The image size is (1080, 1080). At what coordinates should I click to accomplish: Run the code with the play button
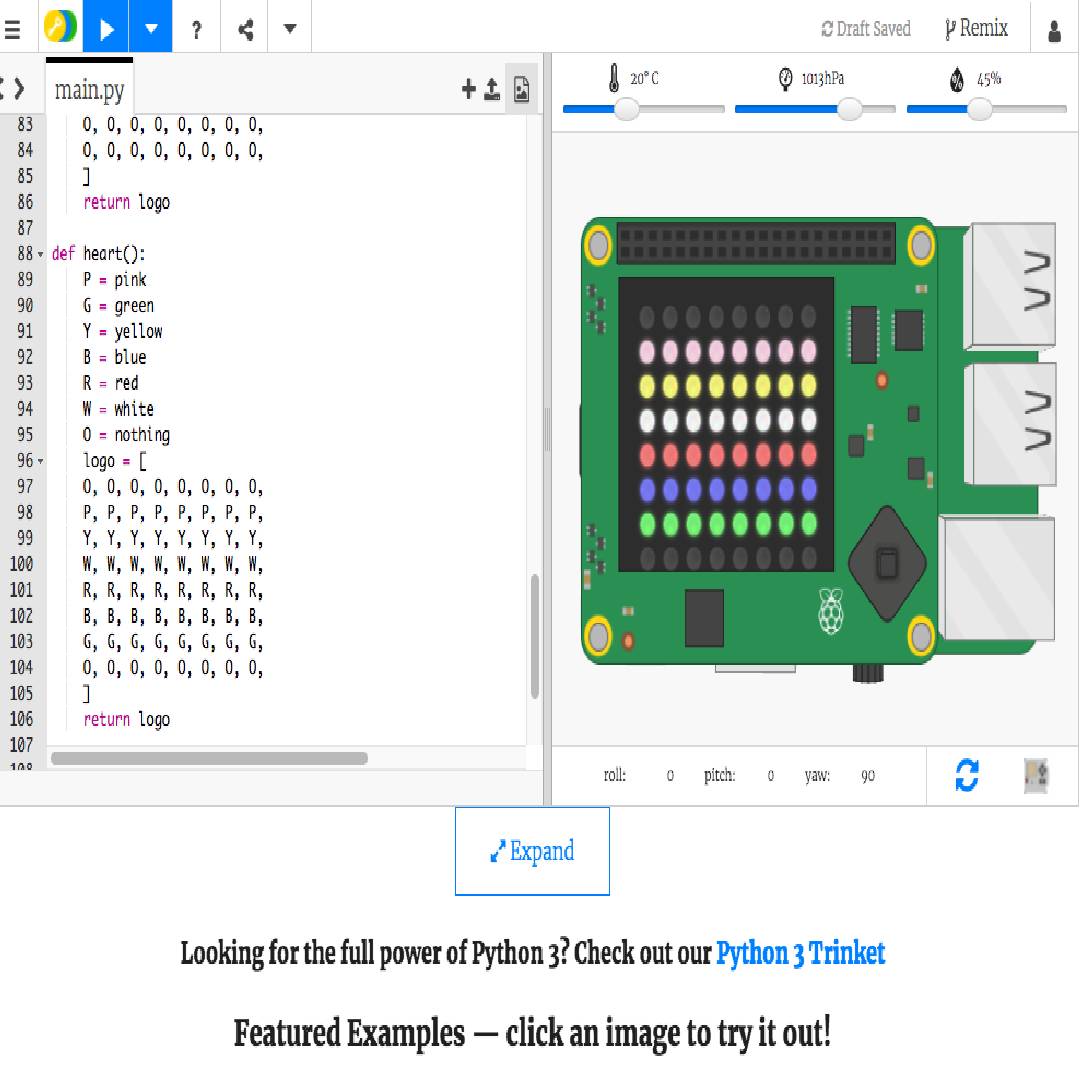pyautogui.click(x=105, y=27)
